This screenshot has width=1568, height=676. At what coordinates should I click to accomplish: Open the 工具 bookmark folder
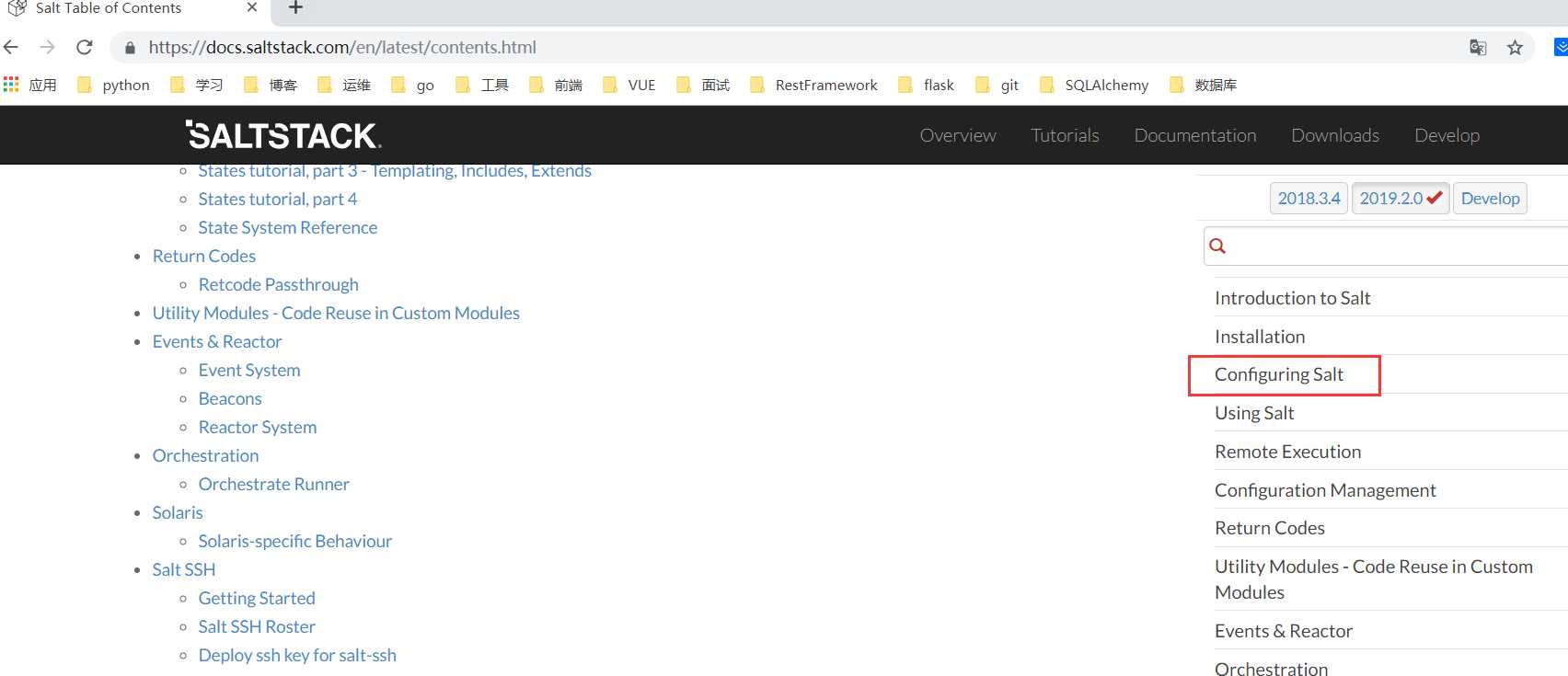click(x=482, y=85)
